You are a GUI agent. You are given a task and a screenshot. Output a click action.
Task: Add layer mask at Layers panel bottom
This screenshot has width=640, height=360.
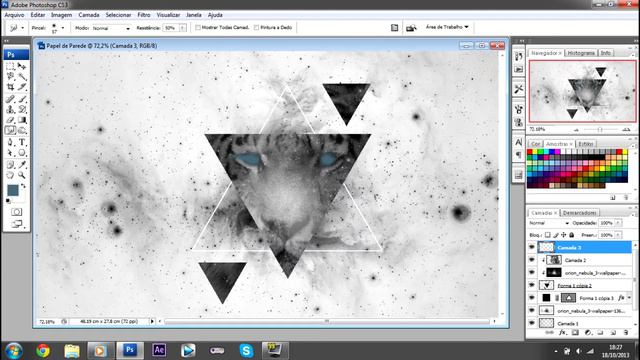[575, 333]
